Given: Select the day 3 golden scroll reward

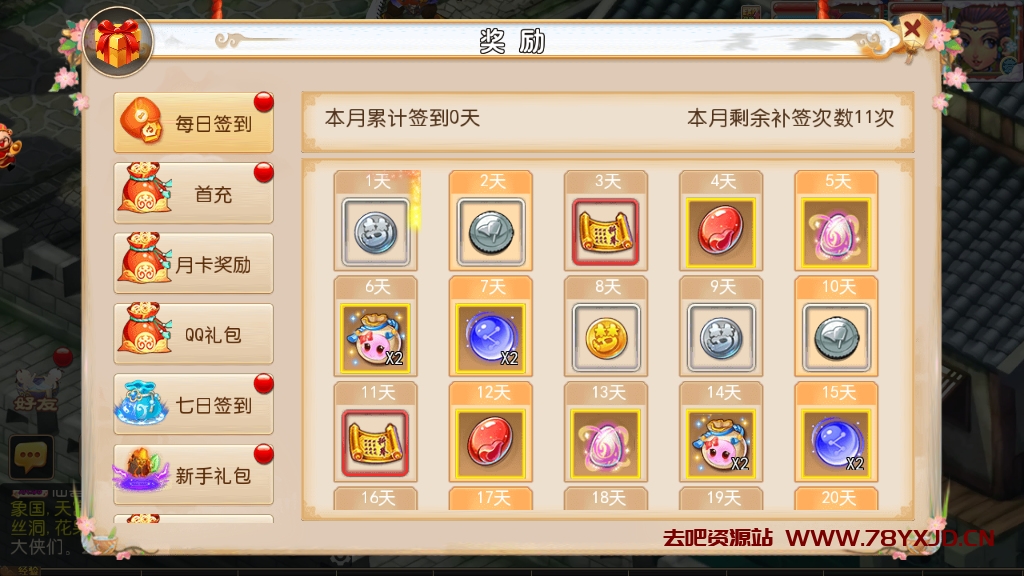Looking at the screenshot, I should tap(605, 232).
